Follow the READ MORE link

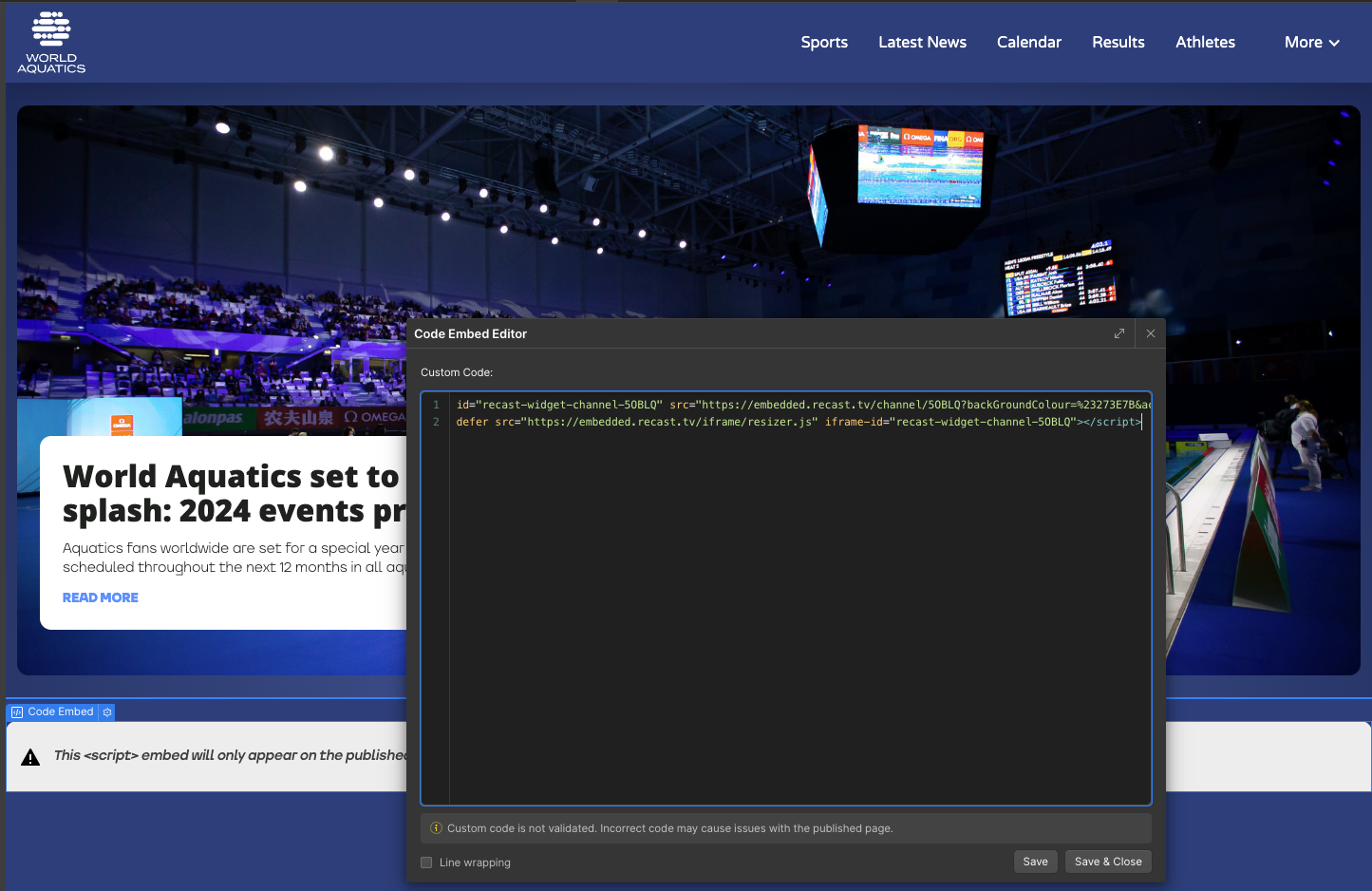coord(101,597)
